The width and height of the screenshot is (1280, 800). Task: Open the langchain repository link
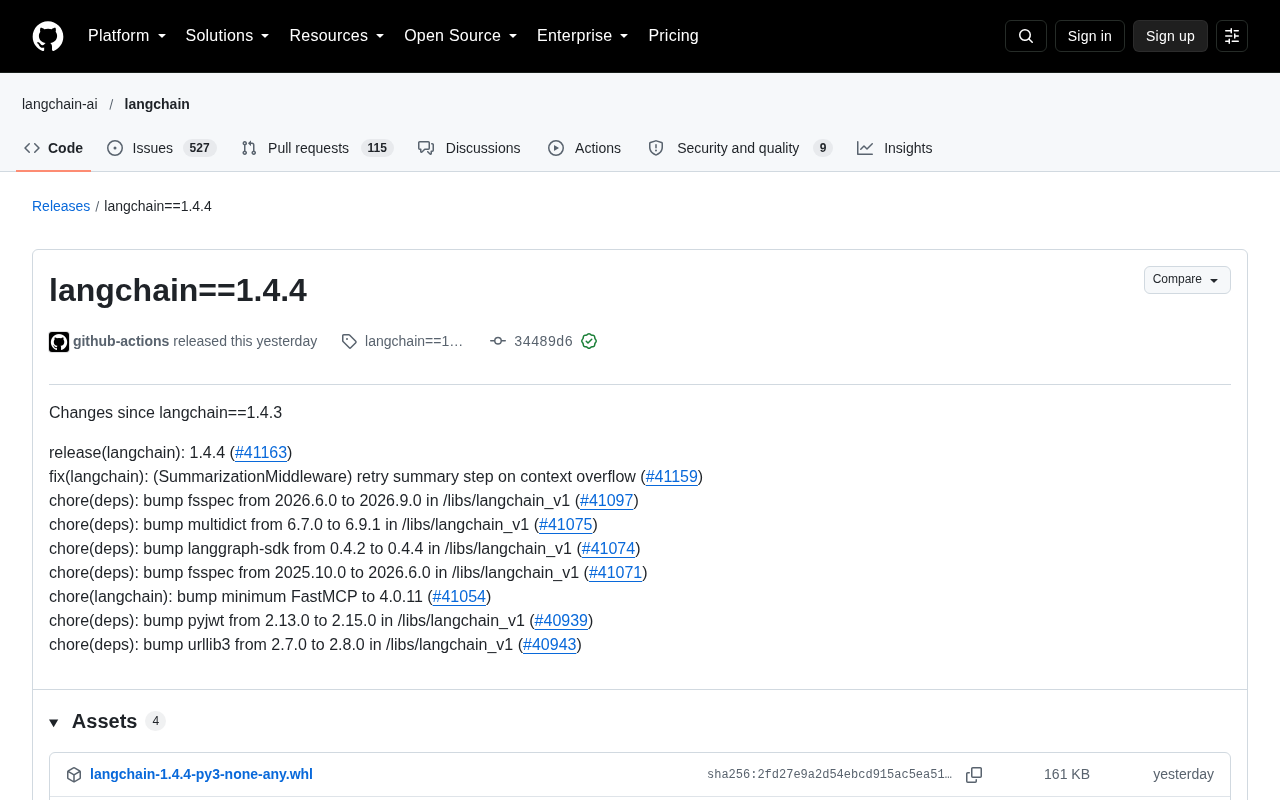(x=157, y=104)
